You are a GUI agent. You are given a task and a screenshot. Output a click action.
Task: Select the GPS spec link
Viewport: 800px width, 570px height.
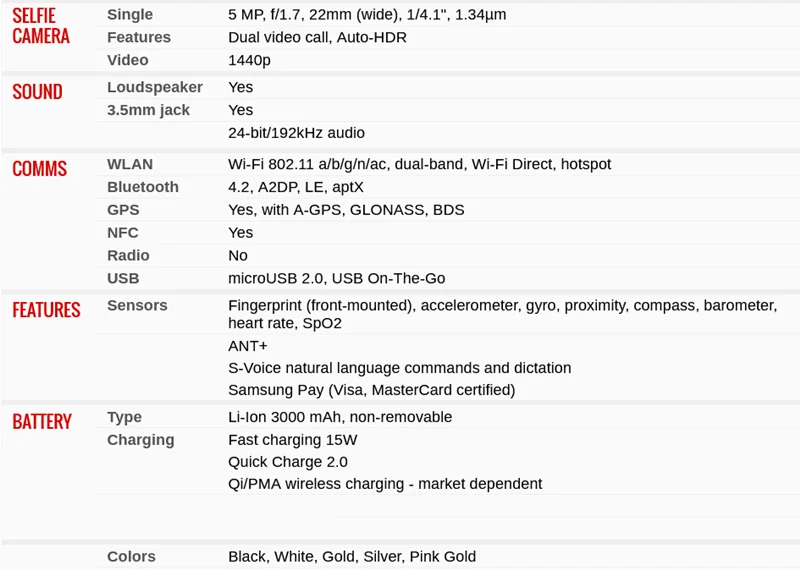122,210
